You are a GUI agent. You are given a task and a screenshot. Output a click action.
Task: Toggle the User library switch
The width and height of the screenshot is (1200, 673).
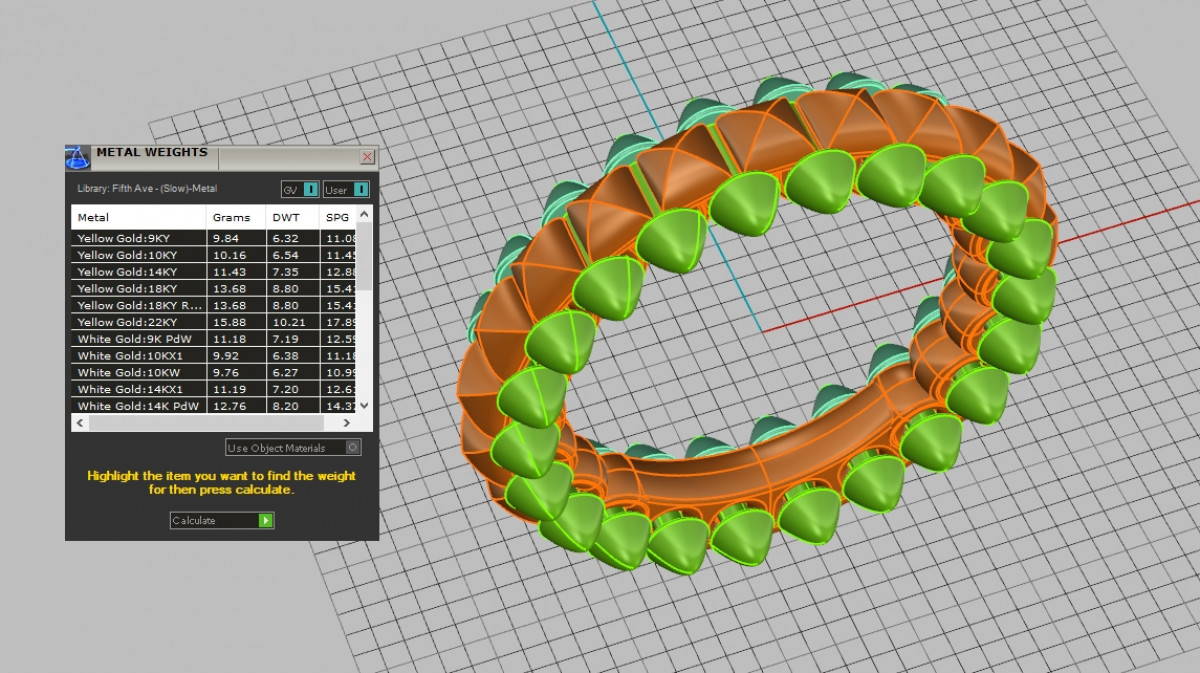pos(361,189)
